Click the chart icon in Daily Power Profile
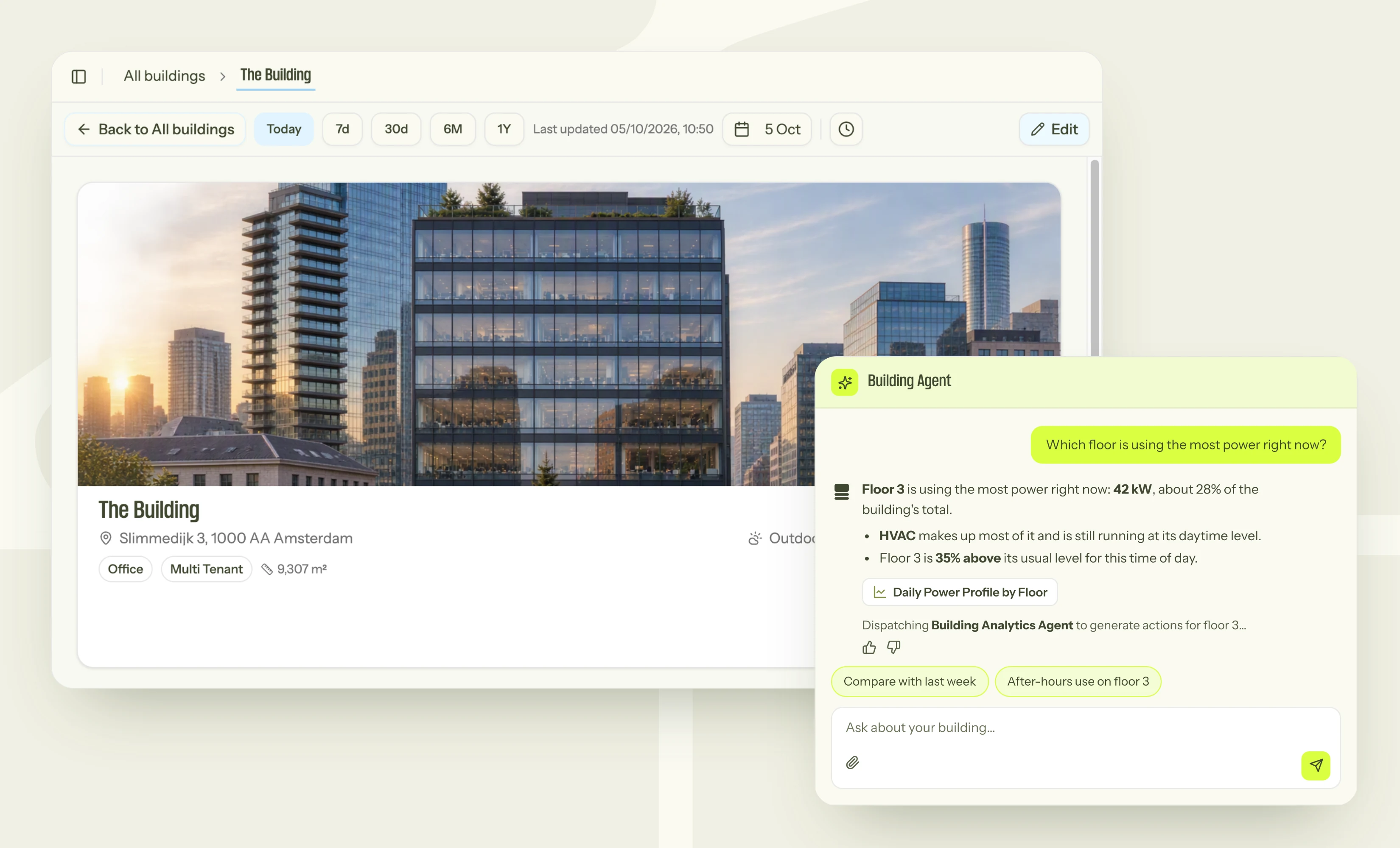This screenshot has width=1400, height=848. click(x=879, y=592)
